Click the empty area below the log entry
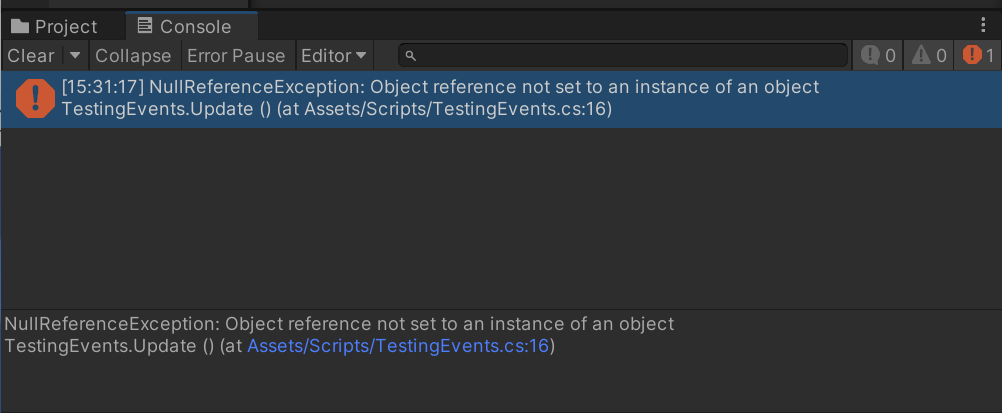1002x413 pixels. coord(501,217)
